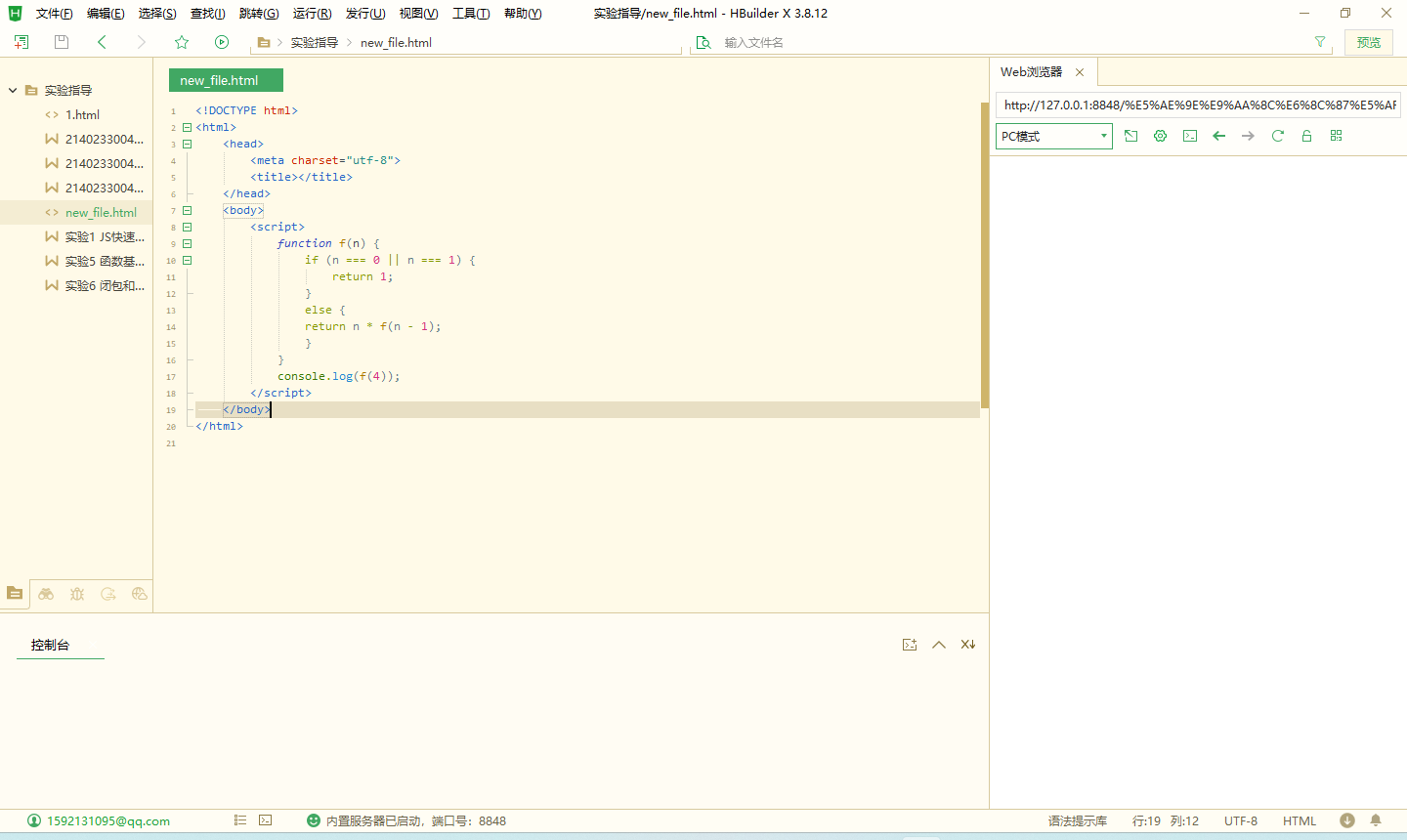Fold the <head> block on line 3
The height and width of the screenshot is (840, 1407).
coord(187,144)
